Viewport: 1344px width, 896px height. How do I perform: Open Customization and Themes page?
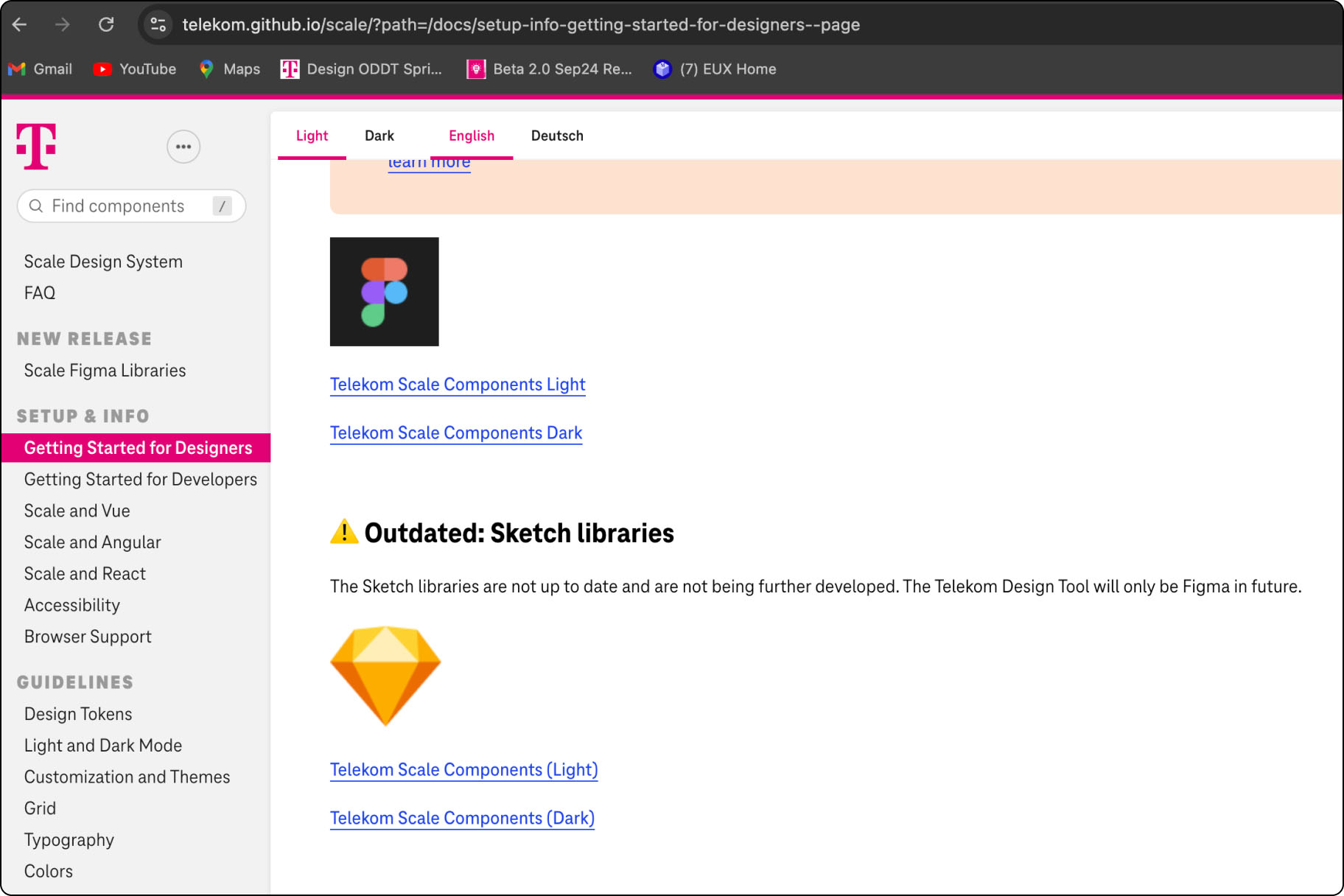[127, 777]
